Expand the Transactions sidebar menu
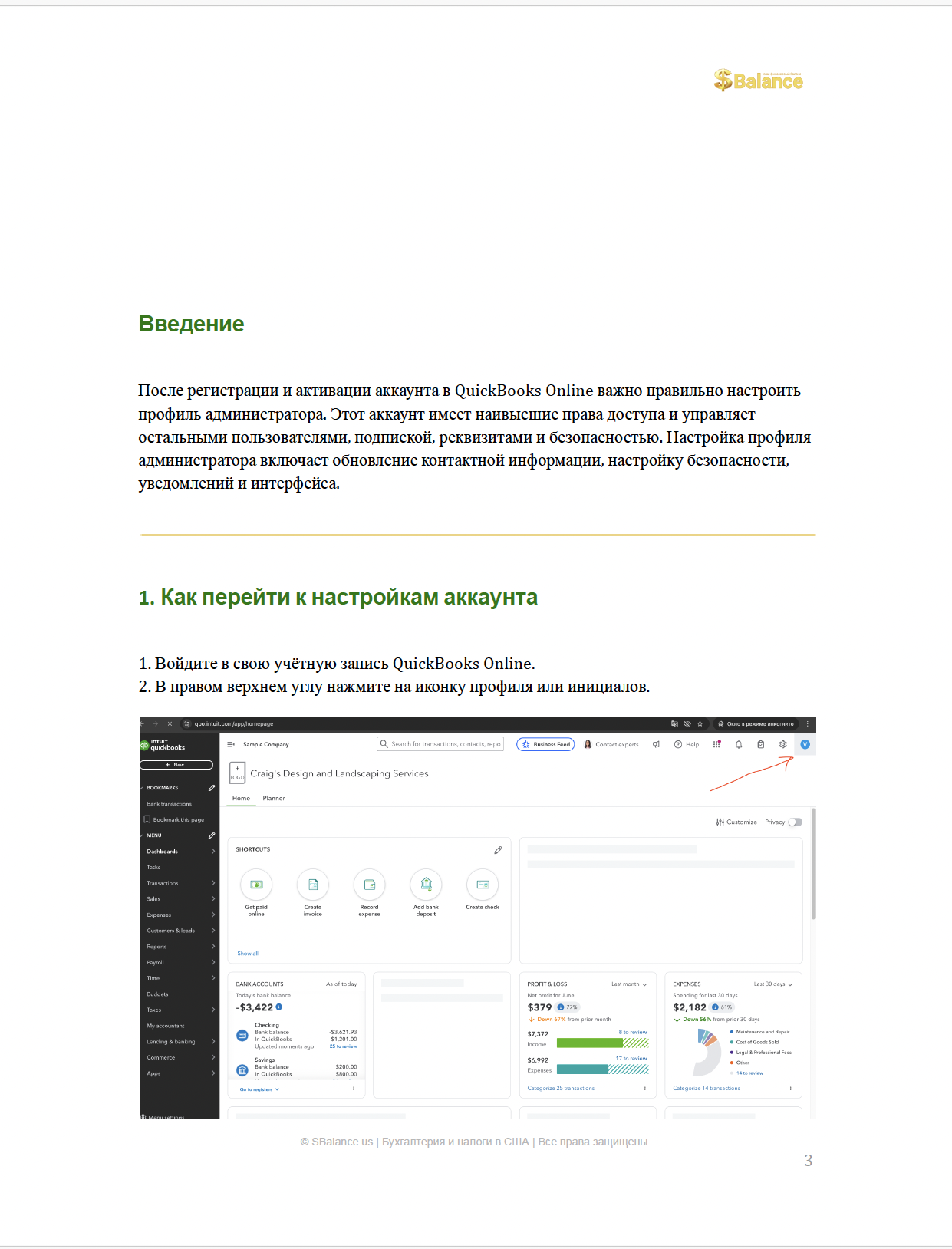The height and width of the screenshot is (1249, 952). [x=180, y=883]
